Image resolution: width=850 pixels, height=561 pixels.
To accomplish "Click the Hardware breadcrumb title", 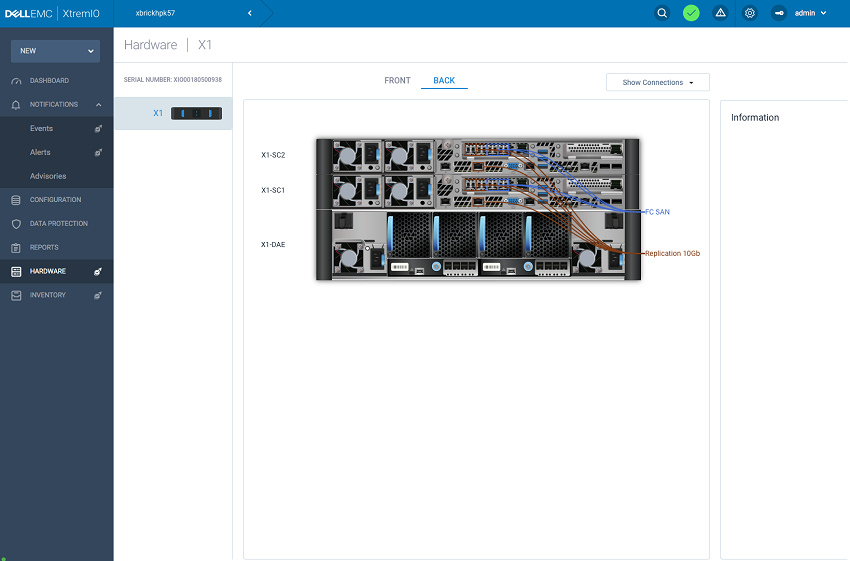I will tap(151, 44).
